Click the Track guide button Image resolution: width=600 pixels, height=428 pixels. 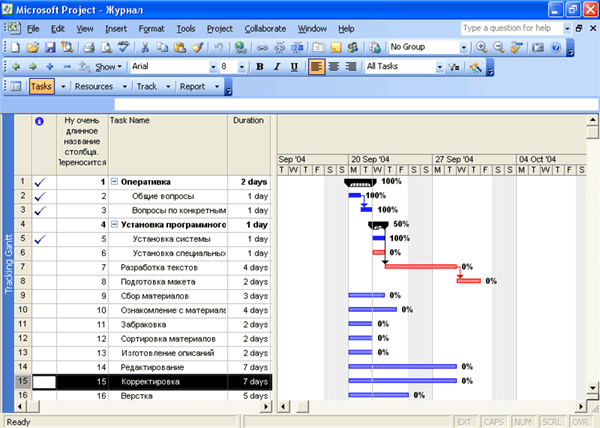tap(147, 86)
